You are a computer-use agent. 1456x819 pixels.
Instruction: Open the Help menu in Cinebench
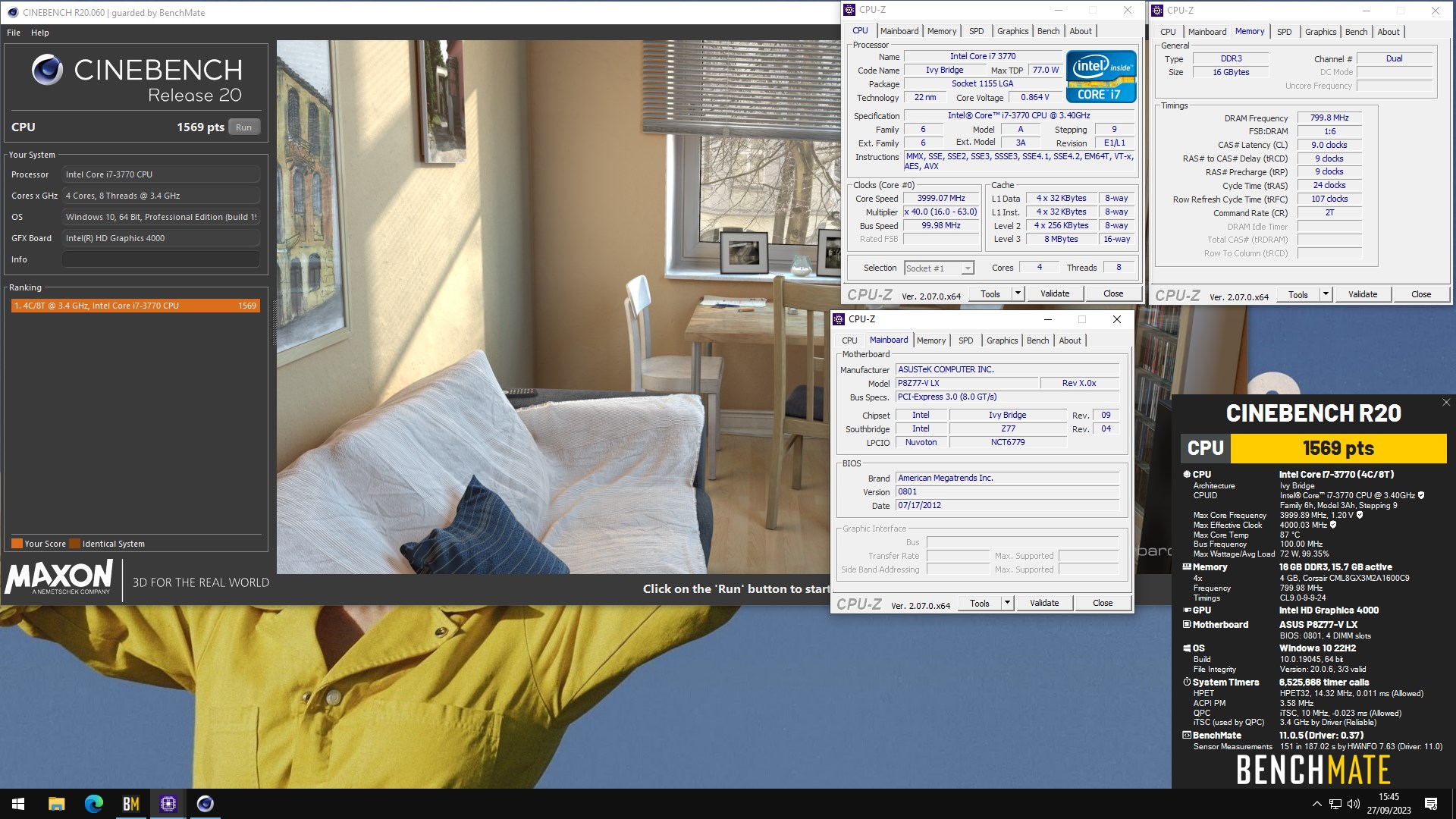click(40, 33)
